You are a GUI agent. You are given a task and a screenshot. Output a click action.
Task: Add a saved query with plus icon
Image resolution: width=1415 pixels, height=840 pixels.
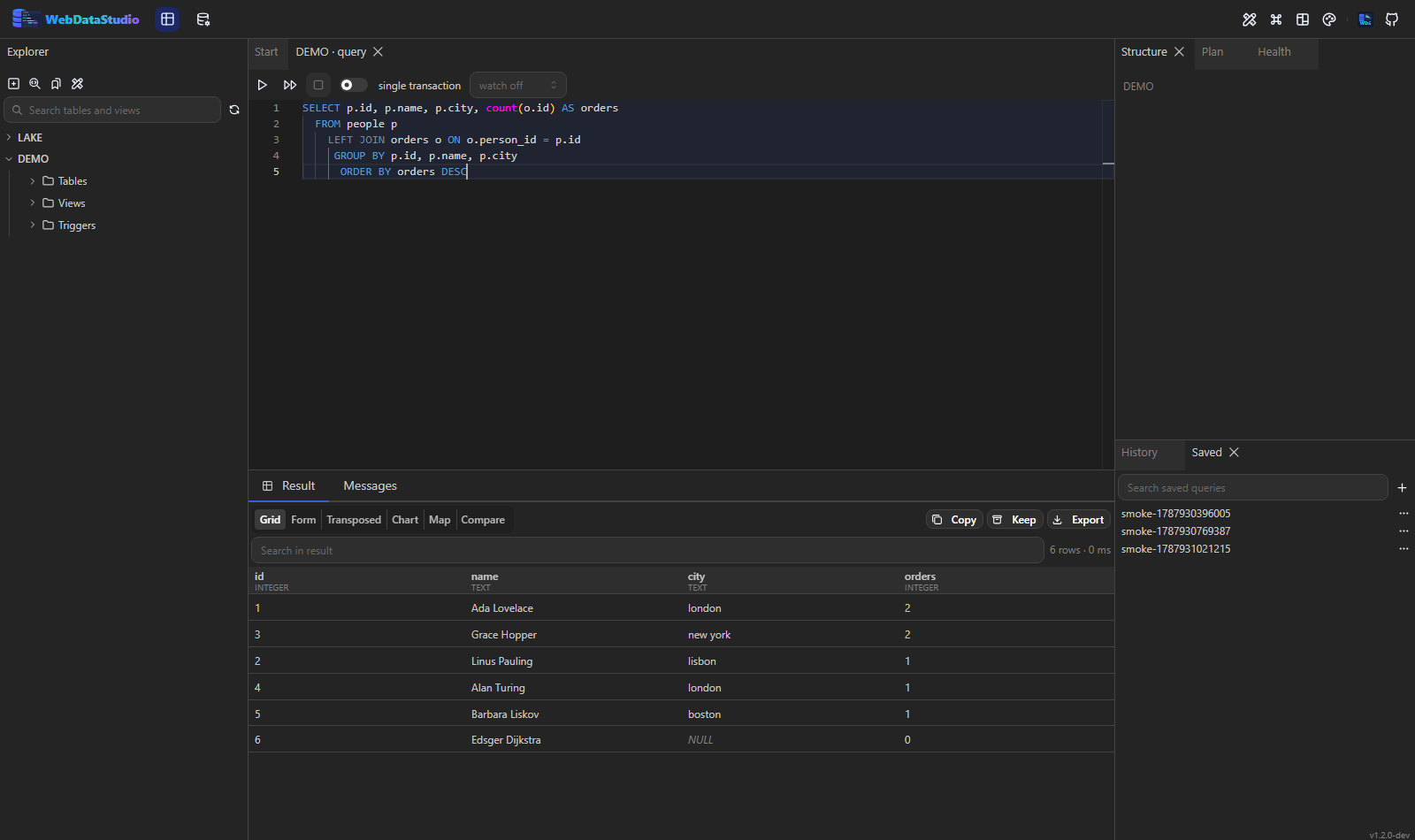pos(1402,487)
